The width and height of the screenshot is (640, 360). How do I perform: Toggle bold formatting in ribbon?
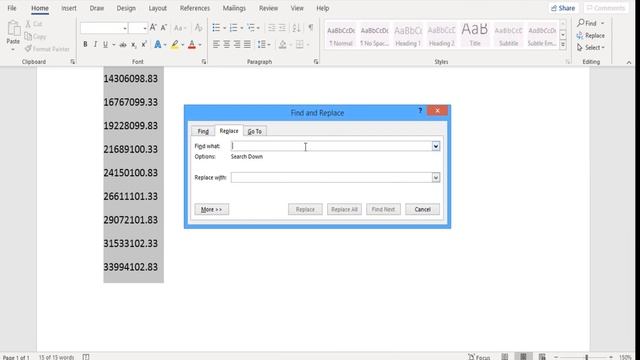(85, 44)
